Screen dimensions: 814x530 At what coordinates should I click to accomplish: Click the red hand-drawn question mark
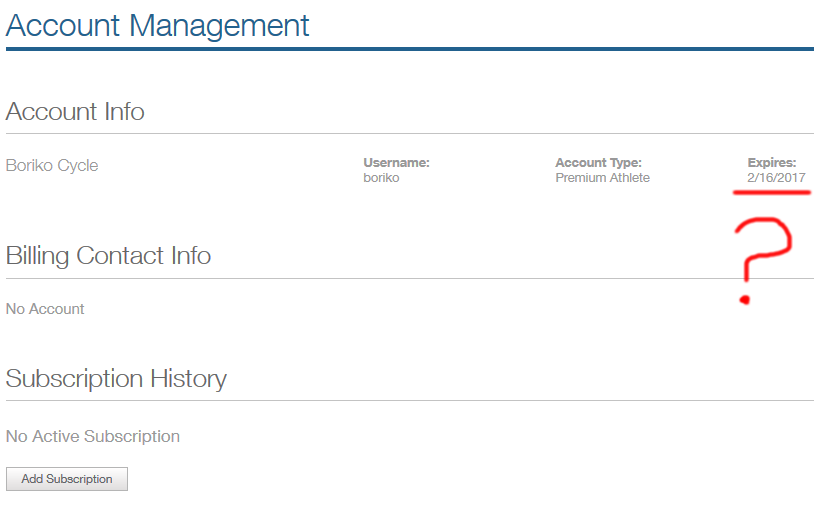point(762,260)
